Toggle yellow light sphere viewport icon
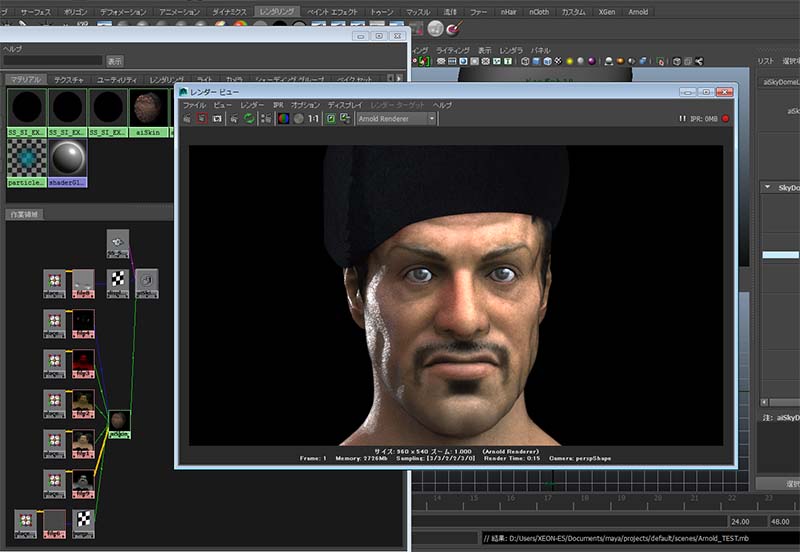This screenshot has height=552, width=800. (569, 61)
